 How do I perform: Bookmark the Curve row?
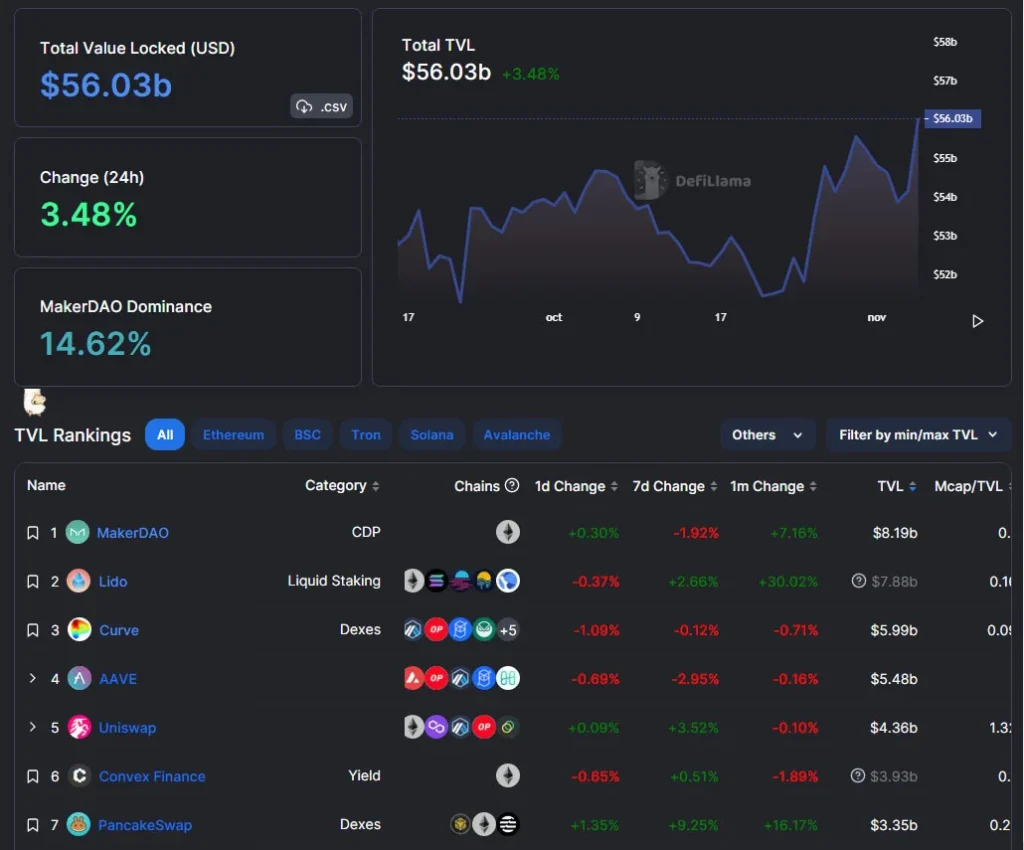click(x=33, y=630)
